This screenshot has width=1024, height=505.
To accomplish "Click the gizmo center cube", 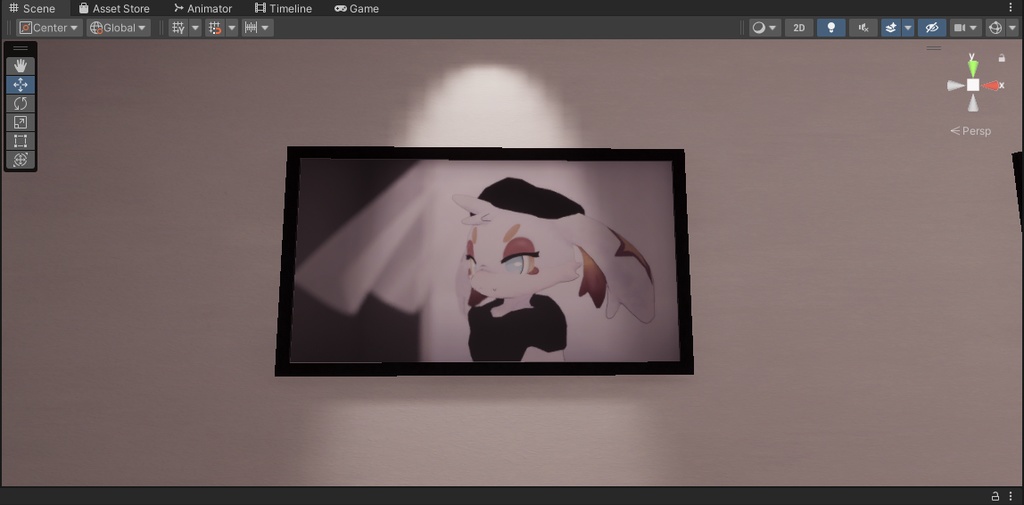I will point(973,85).
